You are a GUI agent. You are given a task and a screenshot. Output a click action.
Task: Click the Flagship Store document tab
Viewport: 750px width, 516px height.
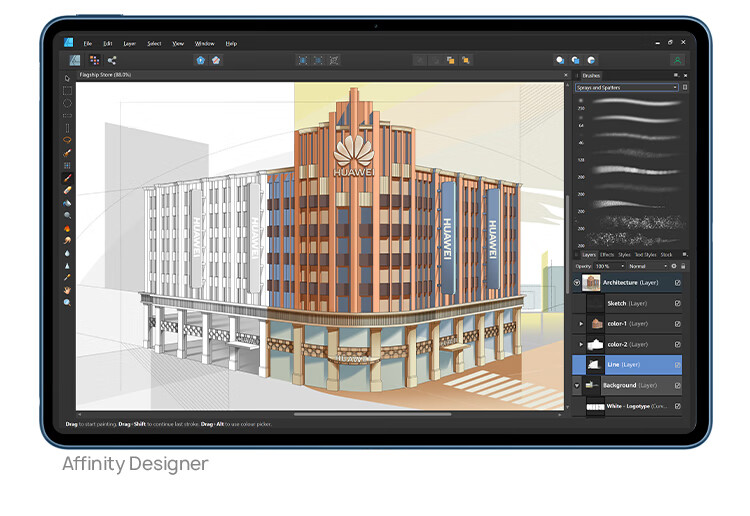105,75
